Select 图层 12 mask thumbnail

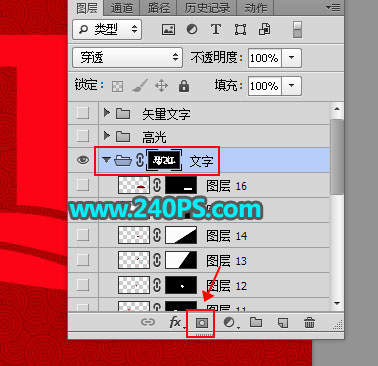point(181,285)
